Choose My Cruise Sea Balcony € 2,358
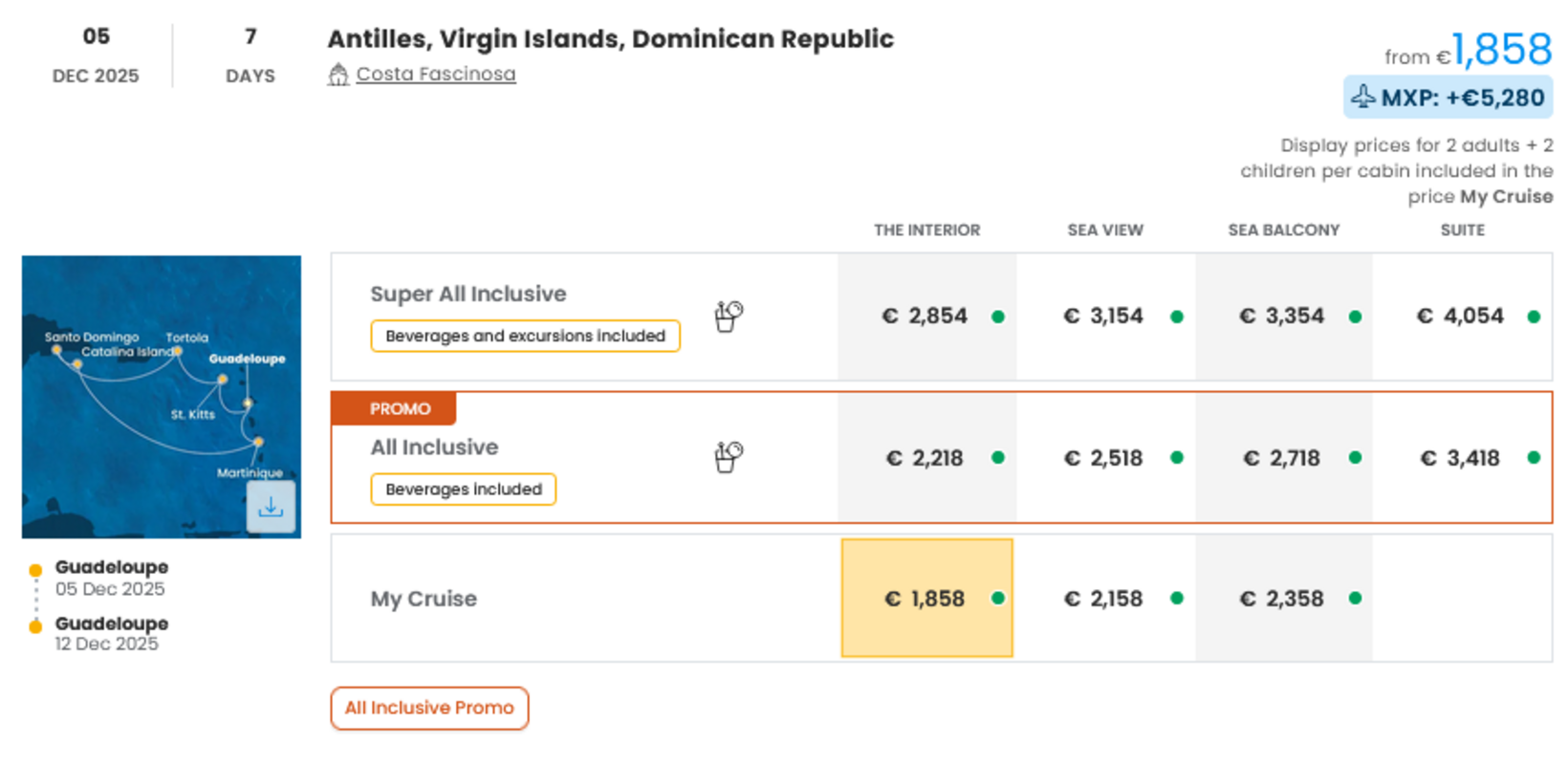The height and width of the screenshot is (765, 1568). [1282, 599]
